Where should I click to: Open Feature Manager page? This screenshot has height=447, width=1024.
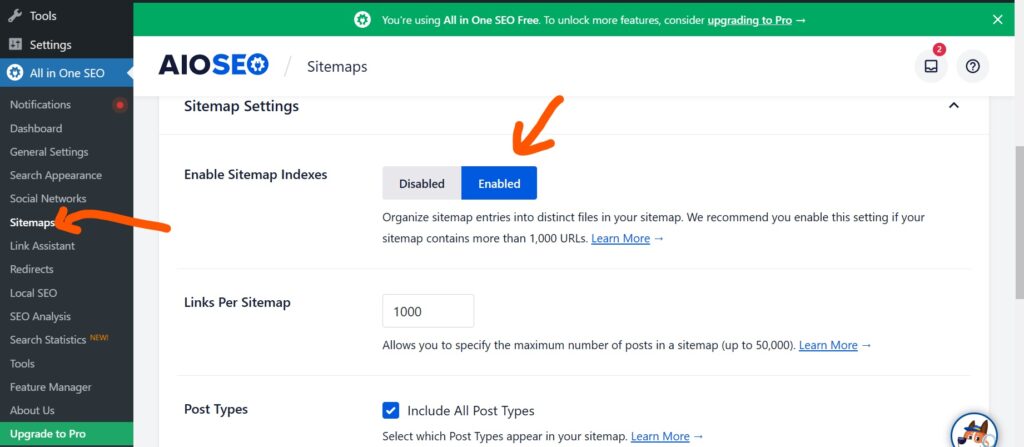coord(50,387)
